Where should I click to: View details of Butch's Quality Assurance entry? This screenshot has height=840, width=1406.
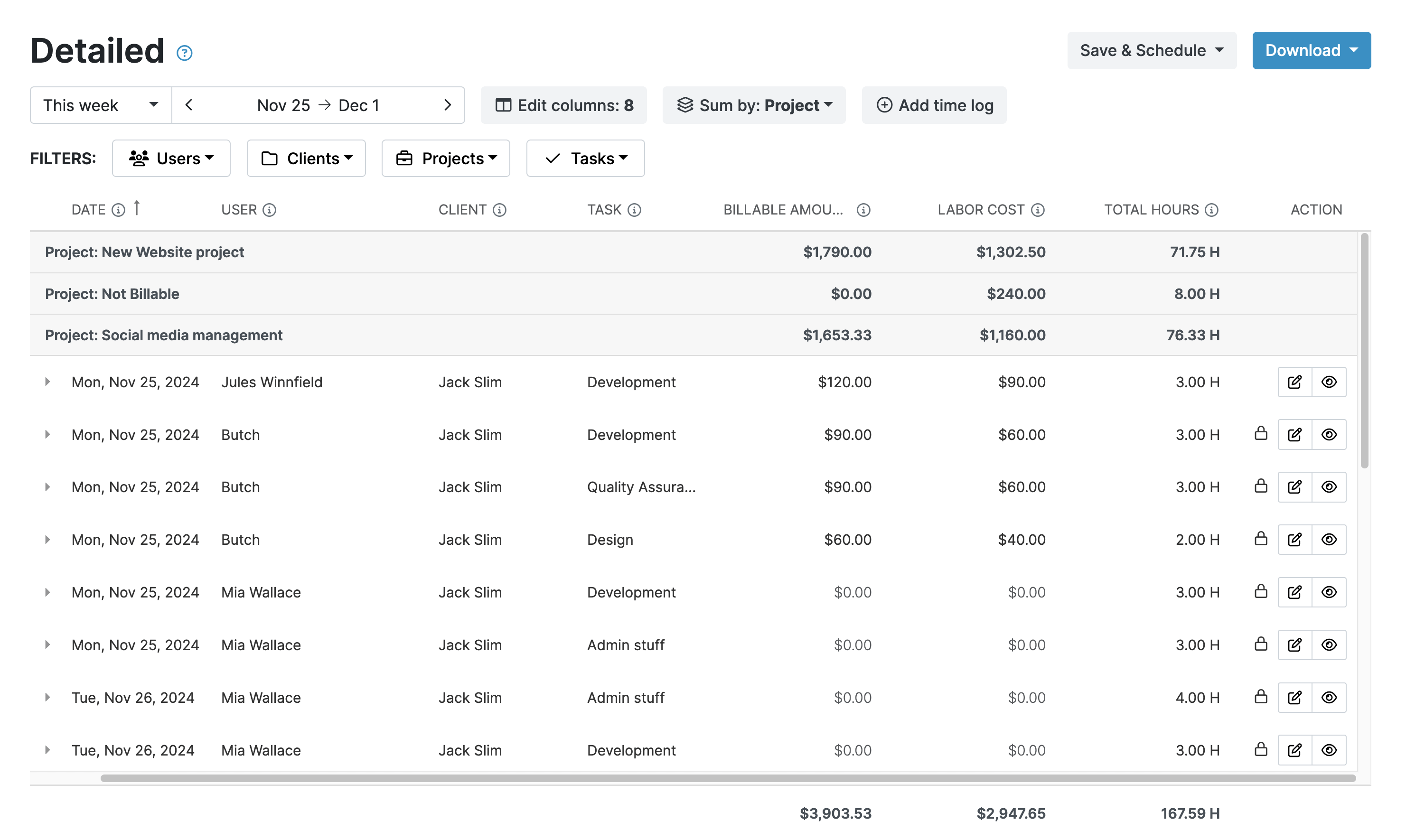pos(1330,487)
